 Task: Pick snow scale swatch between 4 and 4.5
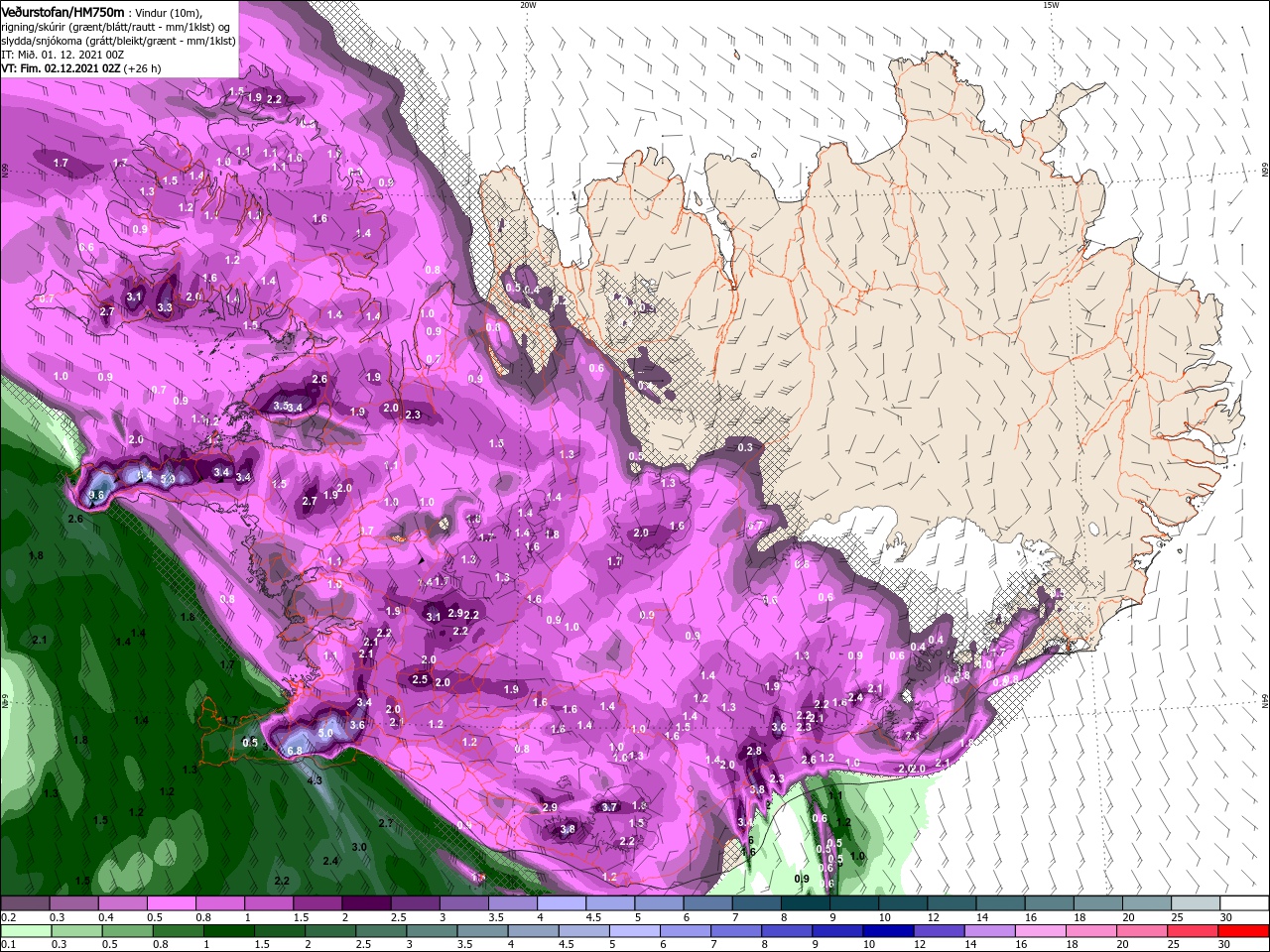click(561, 901)
